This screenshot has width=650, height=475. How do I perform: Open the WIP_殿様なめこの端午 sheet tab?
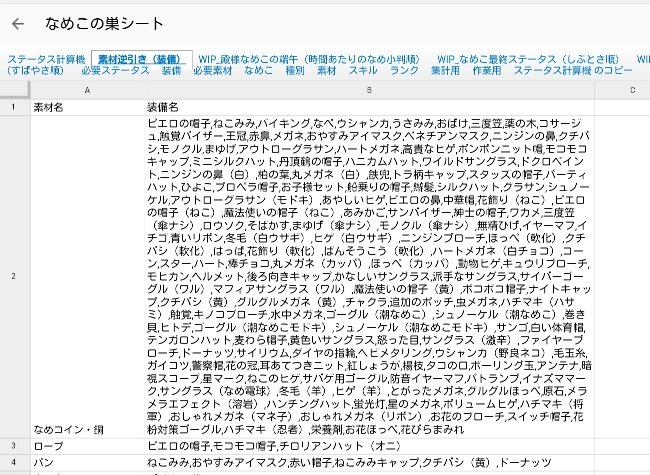(x=309, y=59)
